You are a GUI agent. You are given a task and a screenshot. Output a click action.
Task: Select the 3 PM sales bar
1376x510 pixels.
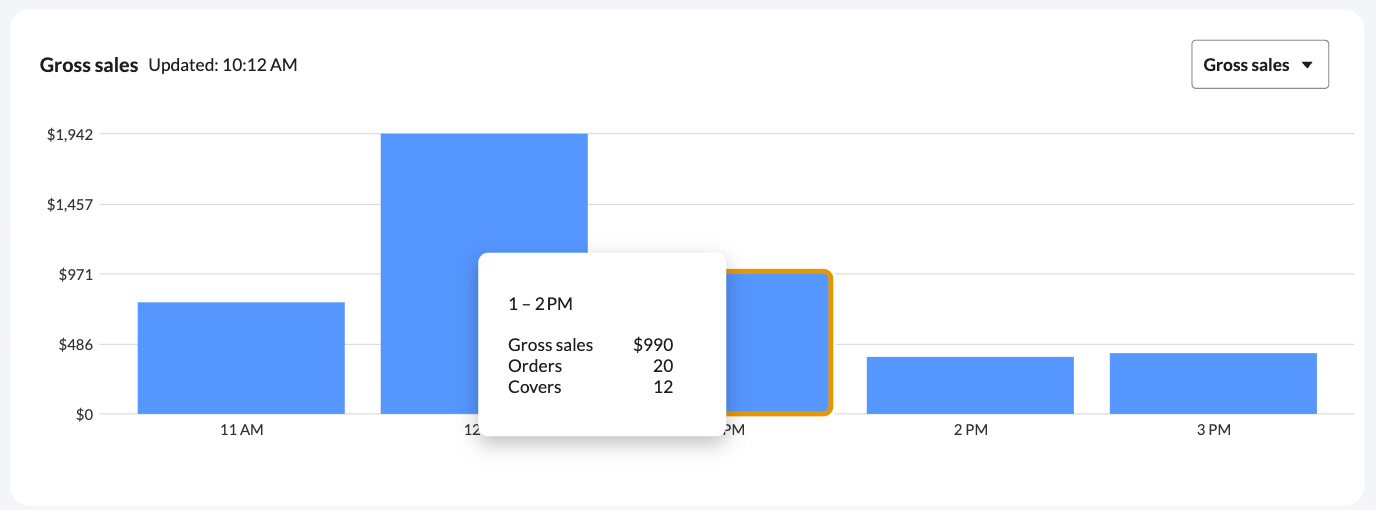[x=1213, y=383]
